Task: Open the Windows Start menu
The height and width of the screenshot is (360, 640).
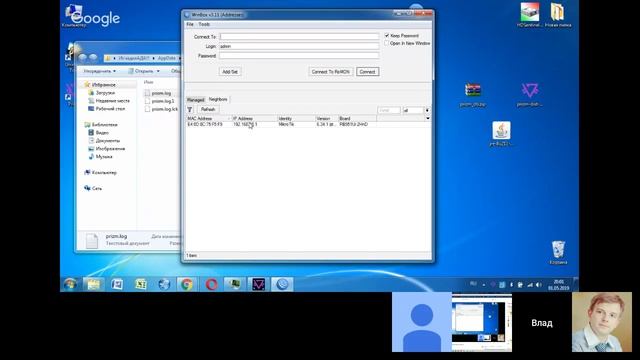Action: pos(70,284)
